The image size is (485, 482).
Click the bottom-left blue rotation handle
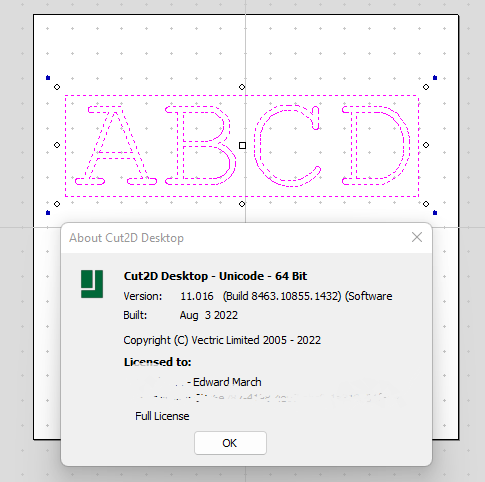coord(48,213)
